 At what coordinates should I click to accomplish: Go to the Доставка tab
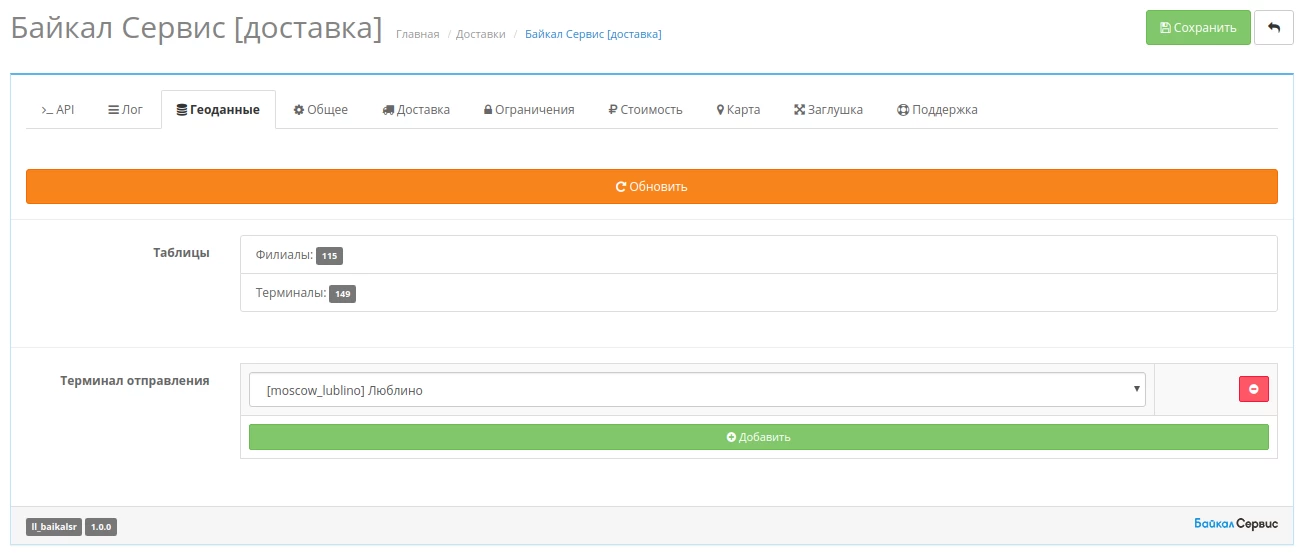pyautogui.click(x=416, y=109)
